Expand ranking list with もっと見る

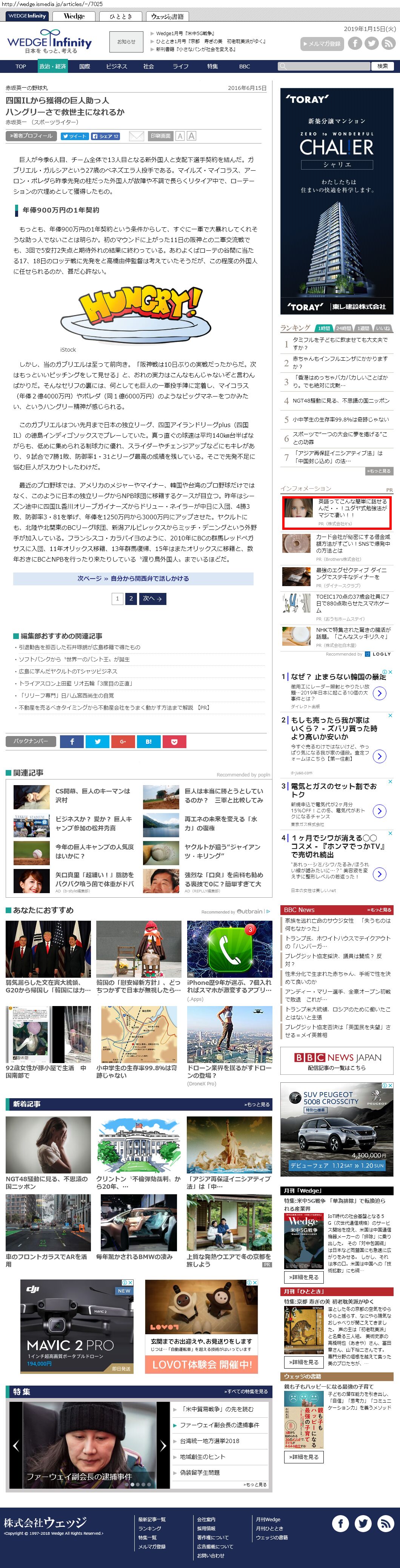coord(379,471)
